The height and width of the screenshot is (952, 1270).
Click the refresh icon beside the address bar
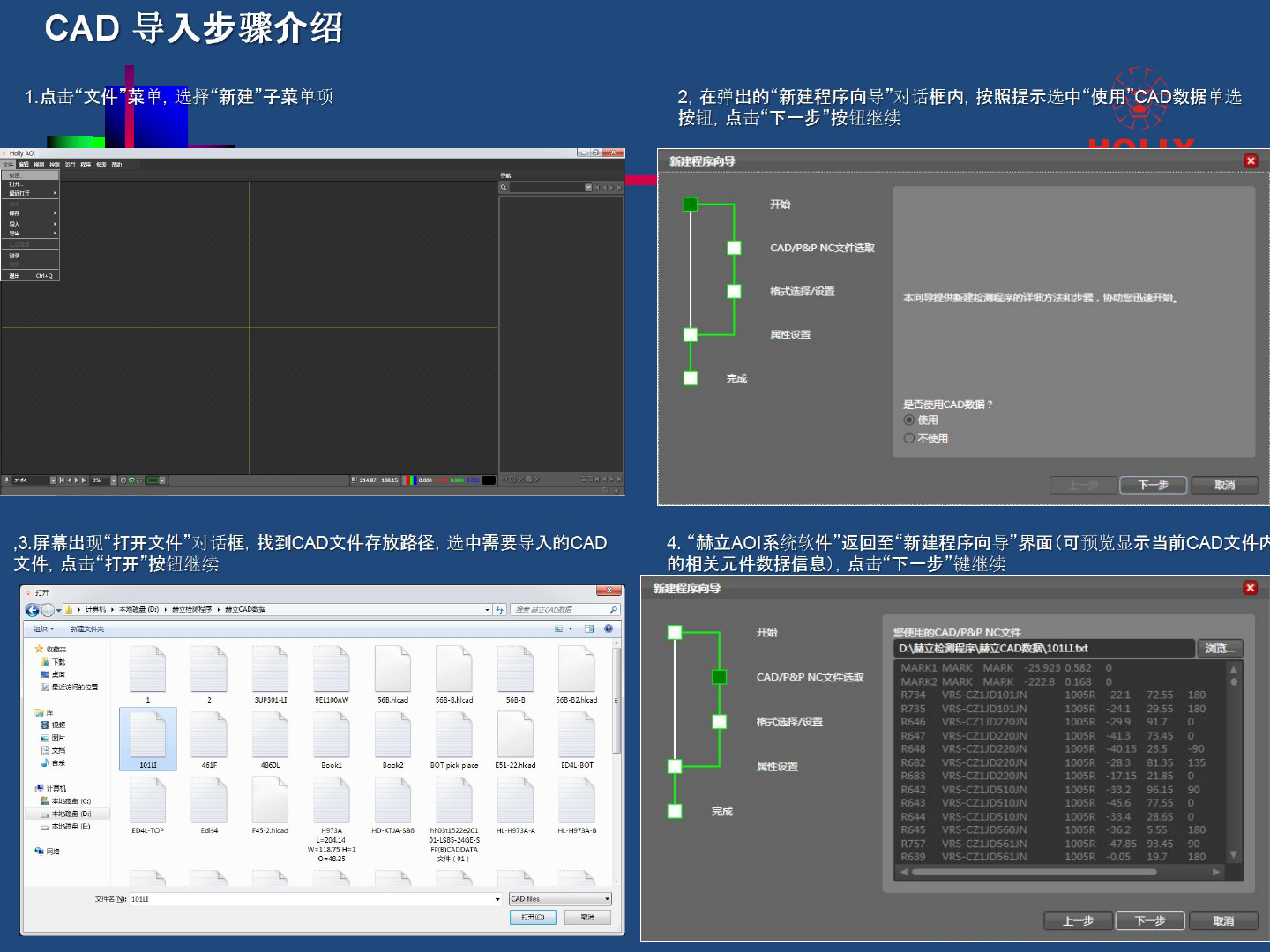pos(500,609)
